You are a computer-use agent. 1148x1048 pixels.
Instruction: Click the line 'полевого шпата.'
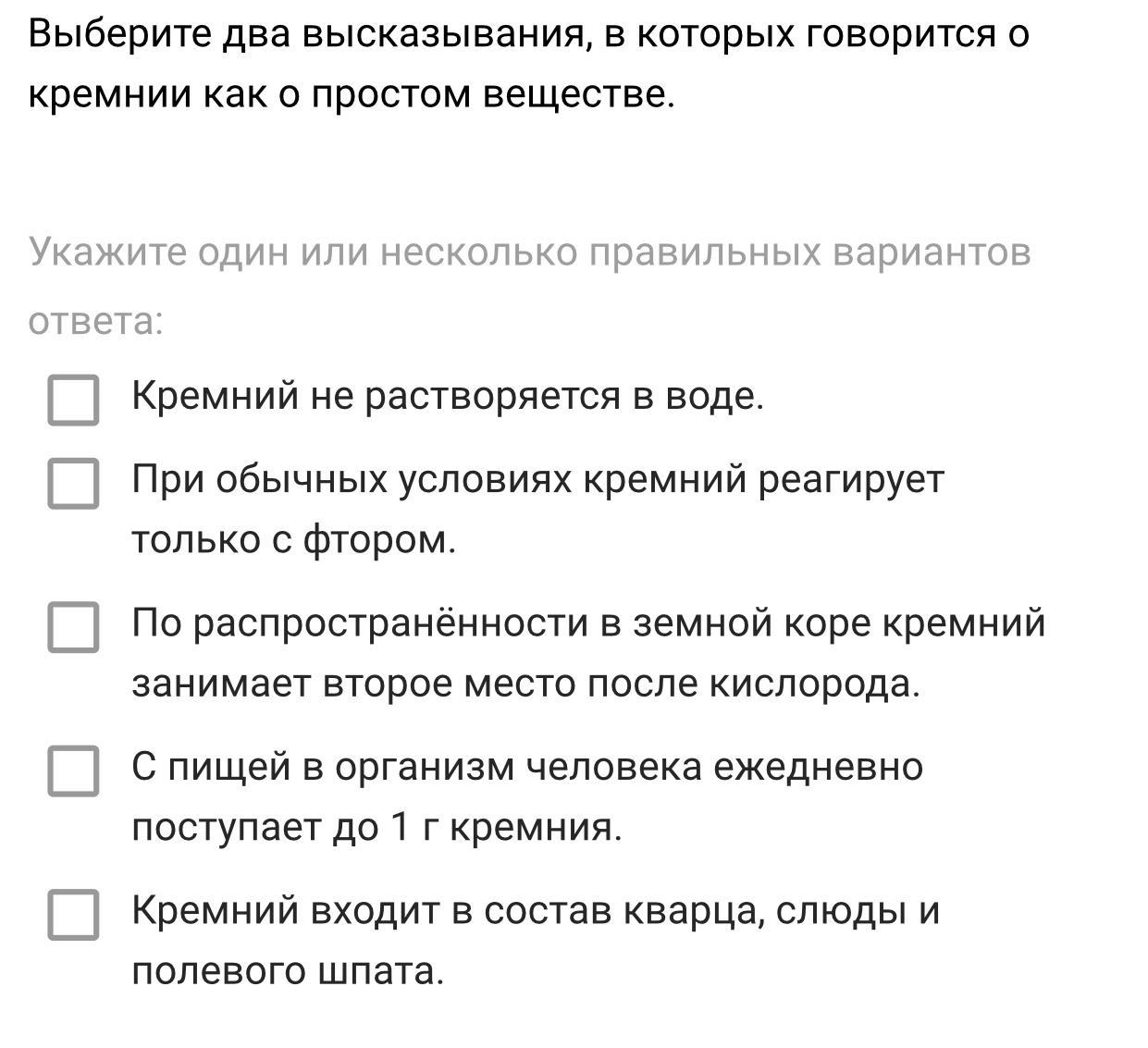(288, 971)
